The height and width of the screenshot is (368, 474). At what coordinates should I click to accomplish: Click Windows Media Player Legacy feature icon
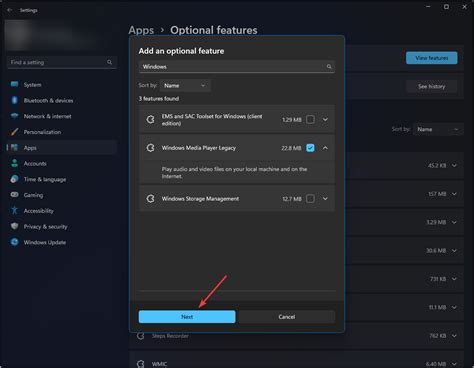point(150,148)
